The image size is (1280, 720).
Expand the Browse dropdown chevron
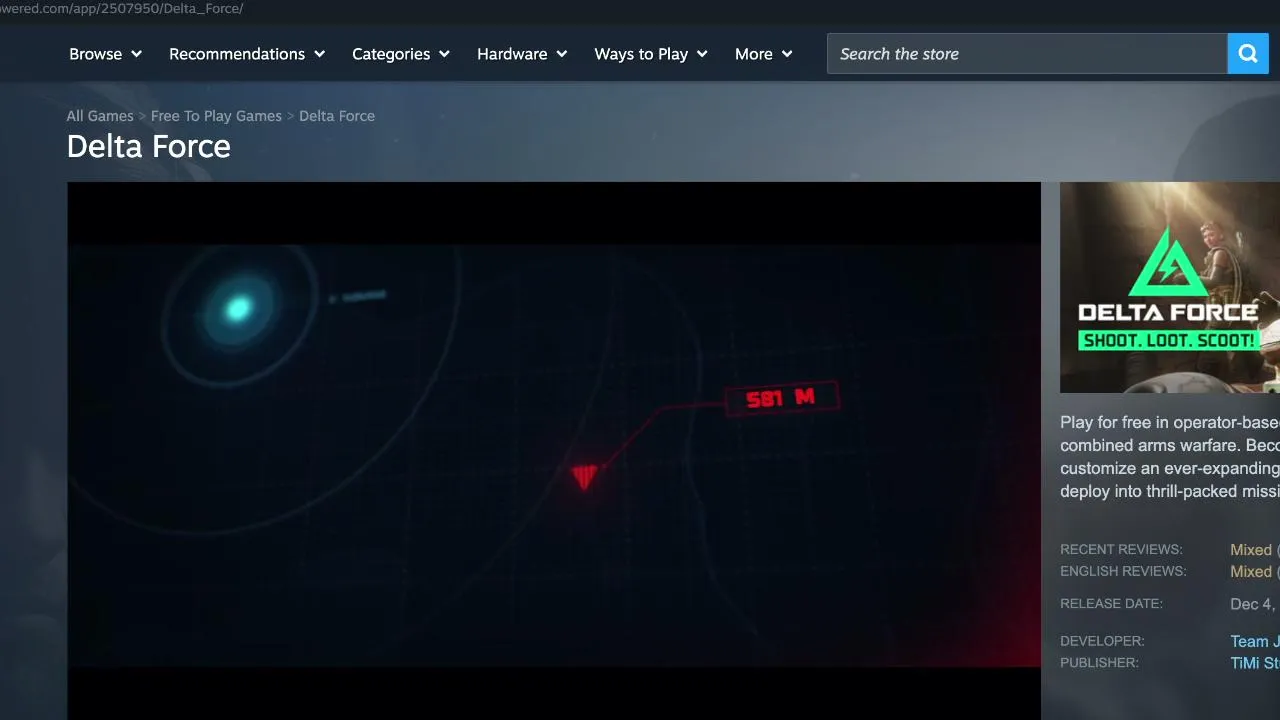pos(136,54)
